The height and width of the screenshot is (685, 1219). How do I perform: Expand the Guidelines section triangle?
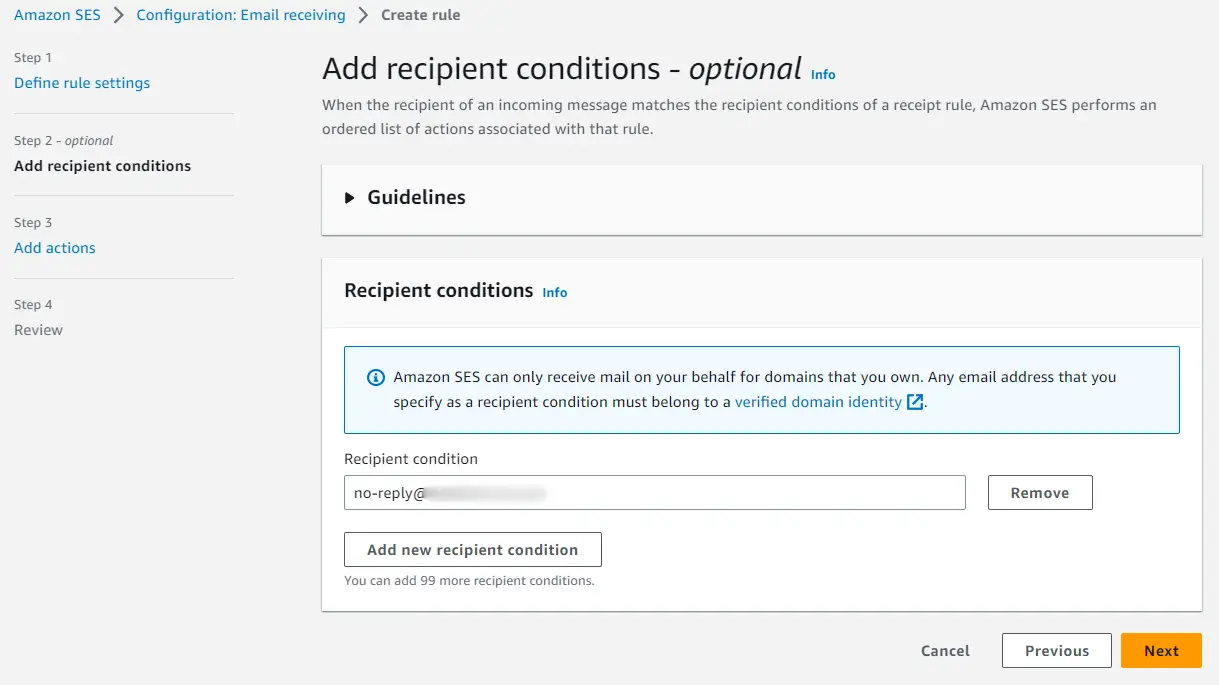350,198
